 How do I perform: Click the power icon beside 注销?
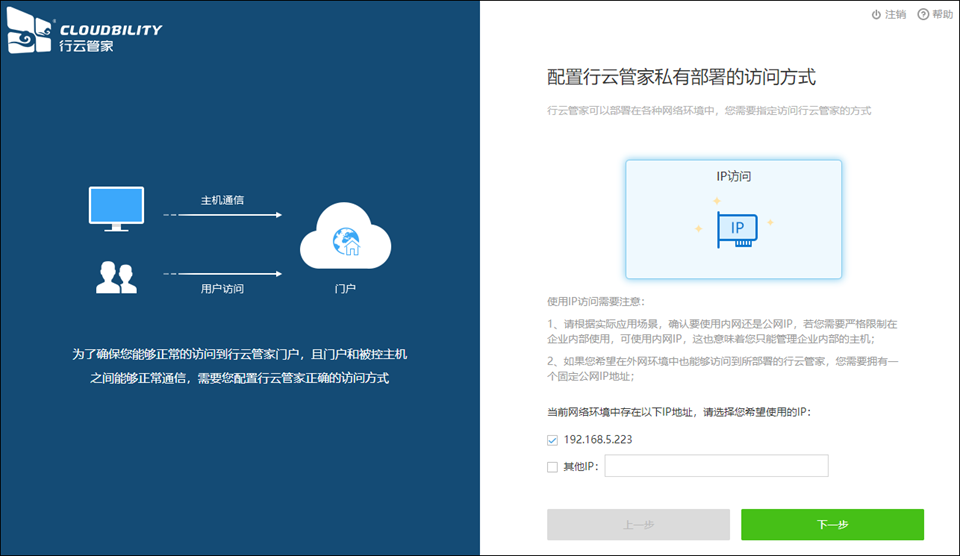click(x=876, y=15)
